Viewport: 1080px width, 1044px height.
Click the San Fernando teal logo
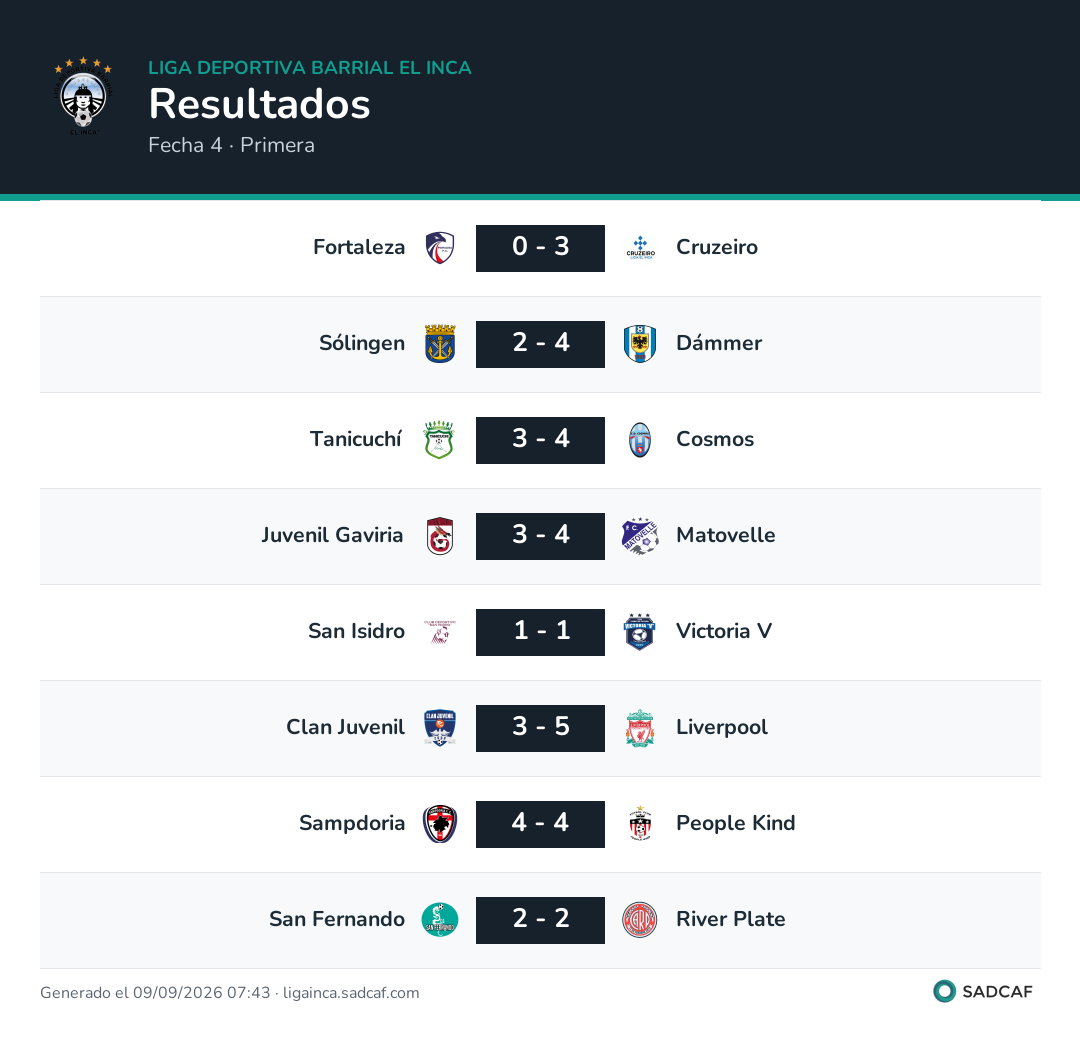click(x=439, y=919)
